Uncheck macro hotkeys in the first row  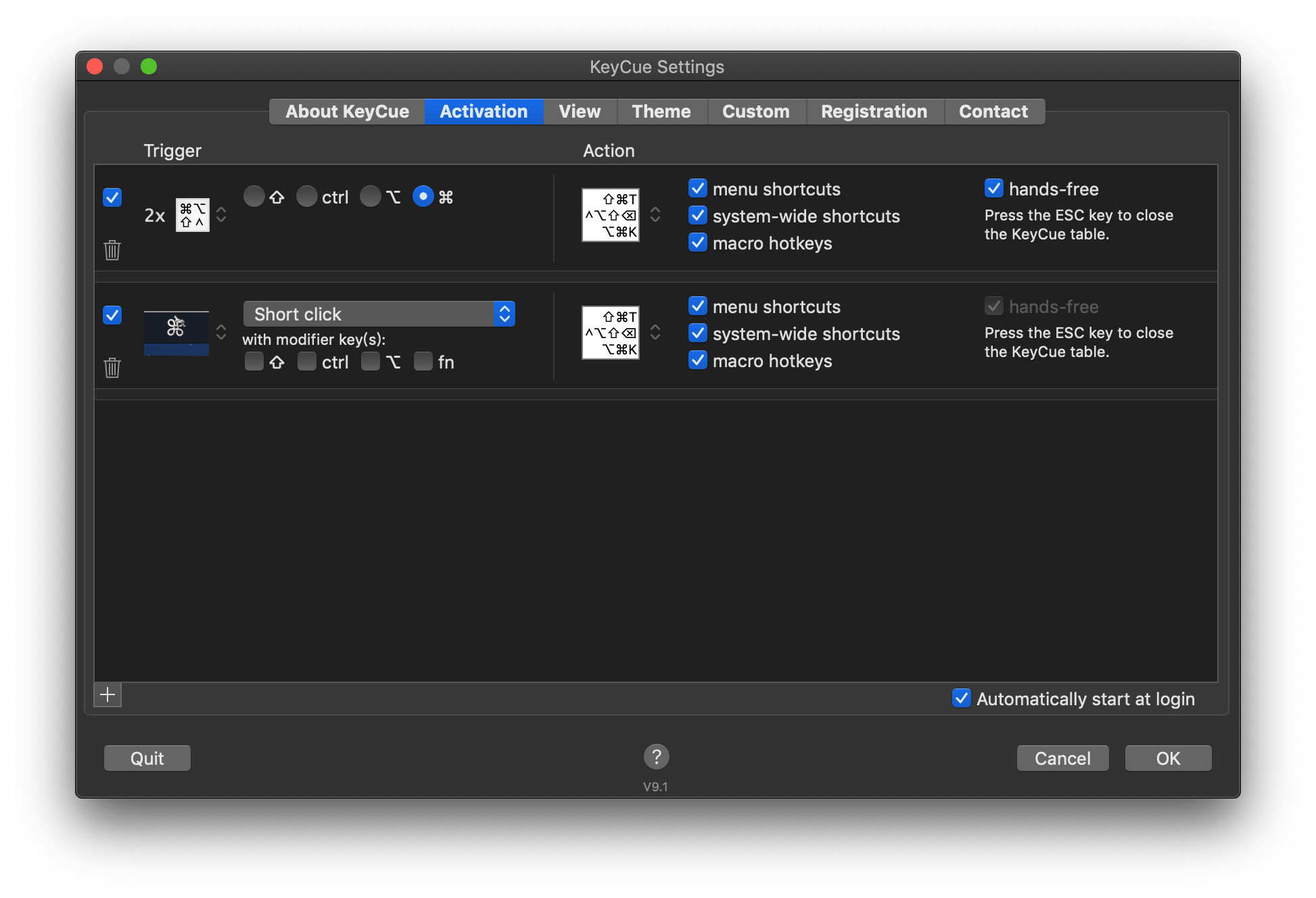pos(698,243)
